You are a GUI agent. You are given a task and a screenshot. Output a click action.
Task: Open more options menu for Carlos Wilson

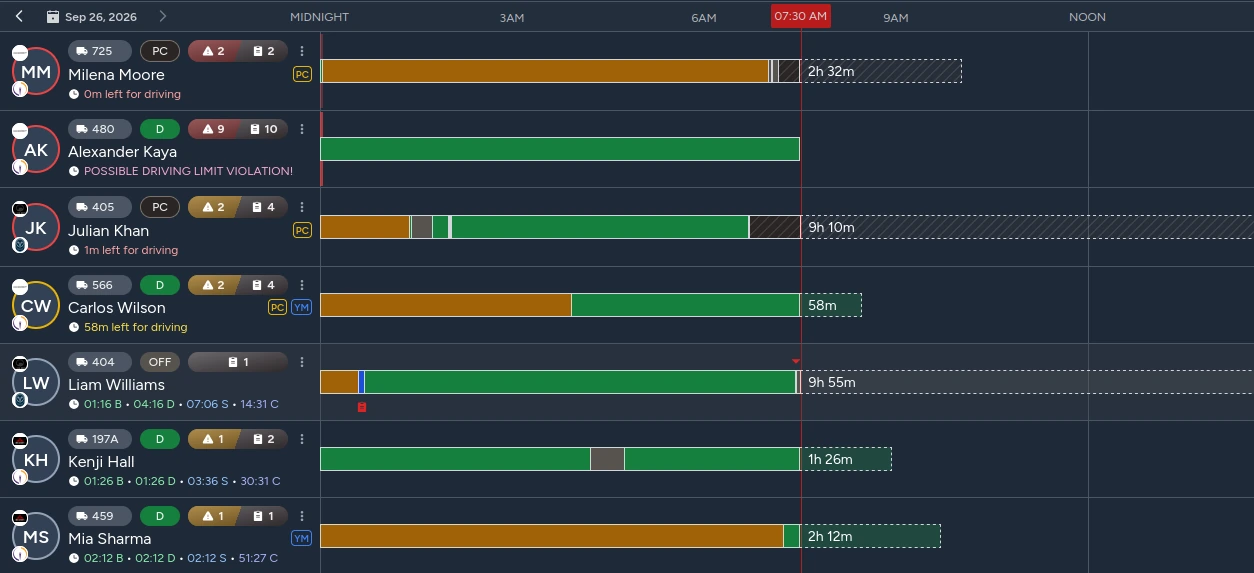point(302,285)
